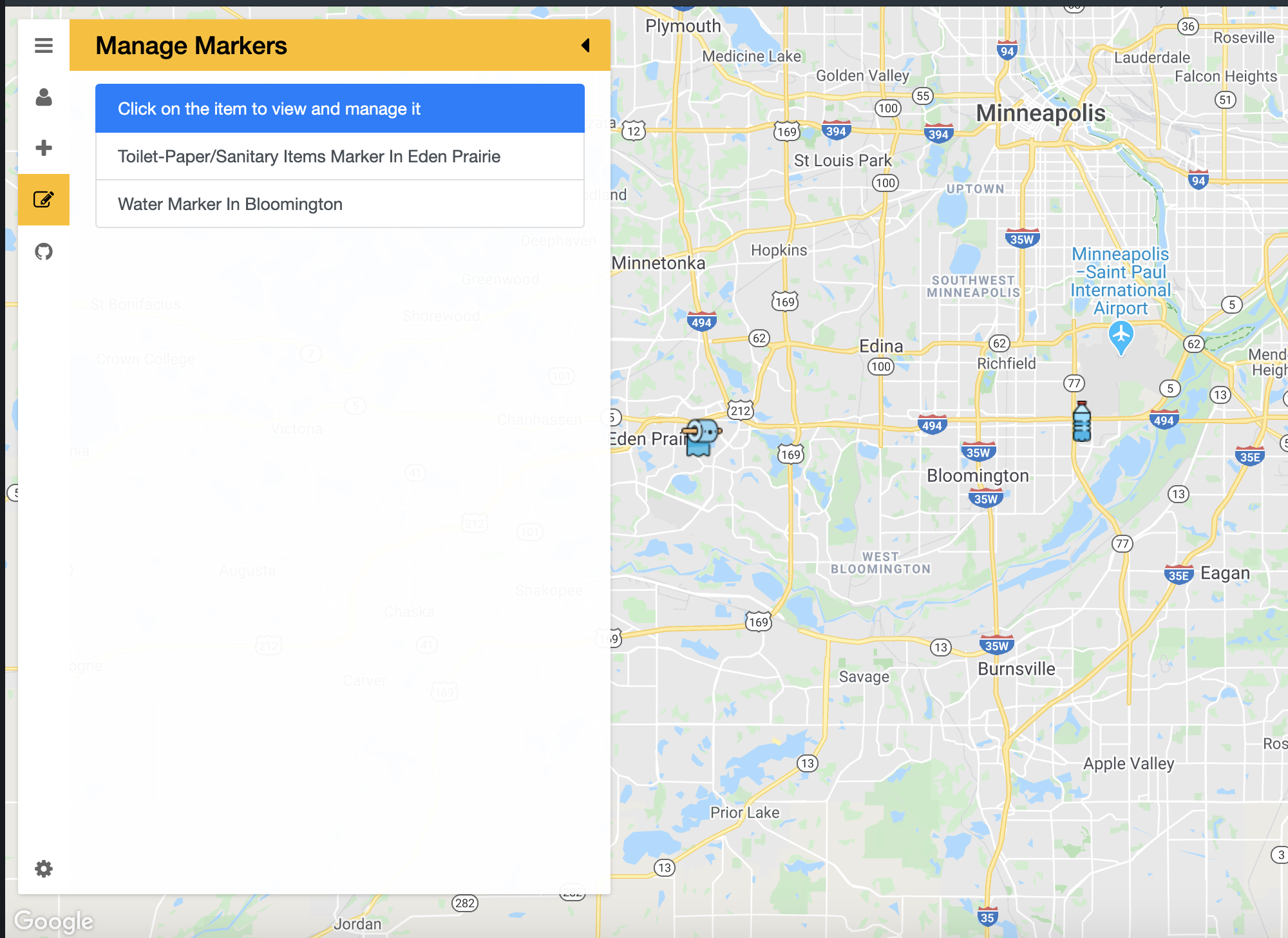Open the GitHub link icon
The height and width of the screenshot is (938, 1288).
44,251
